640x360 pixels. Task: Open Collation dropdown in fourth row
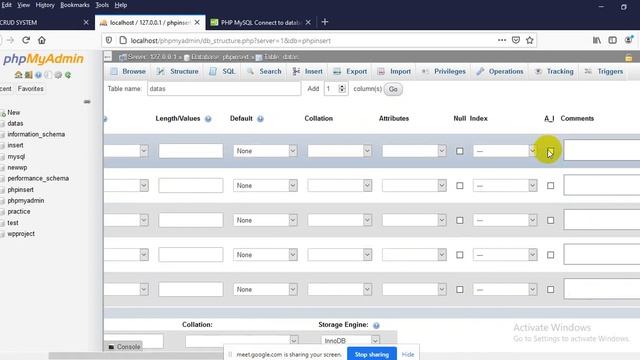point(340,255)
